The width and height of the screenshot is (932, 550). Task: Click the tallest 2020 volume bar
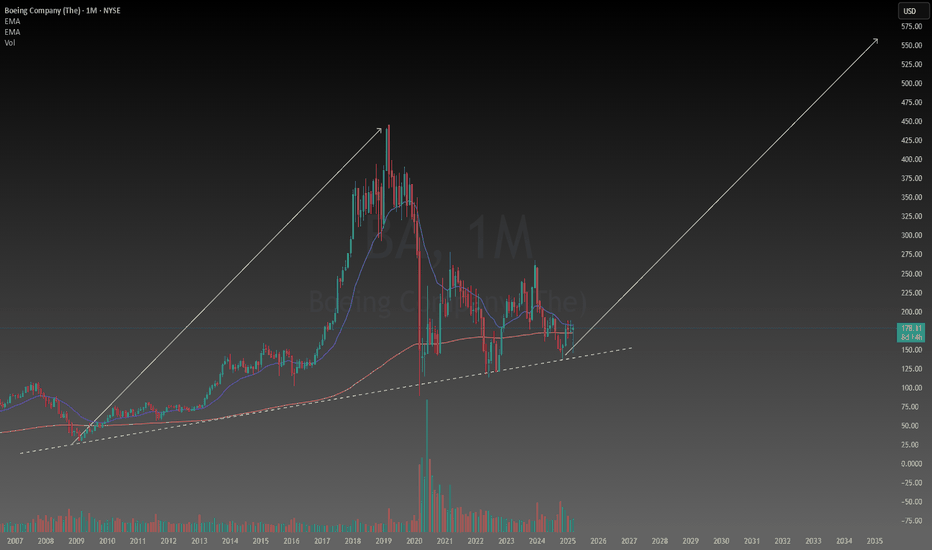point(427,466)
